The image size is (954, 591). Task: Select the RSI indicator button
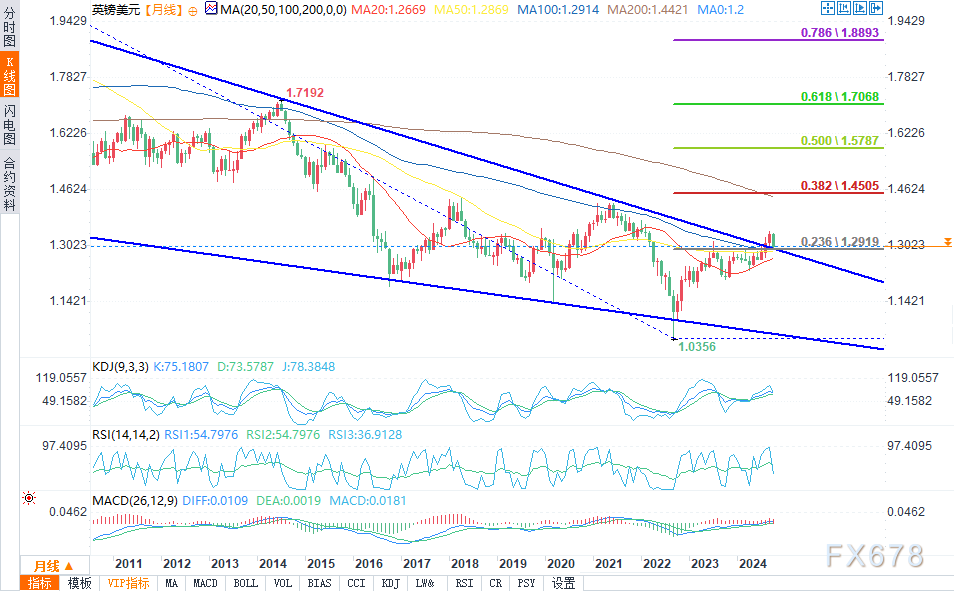(464, 583)
